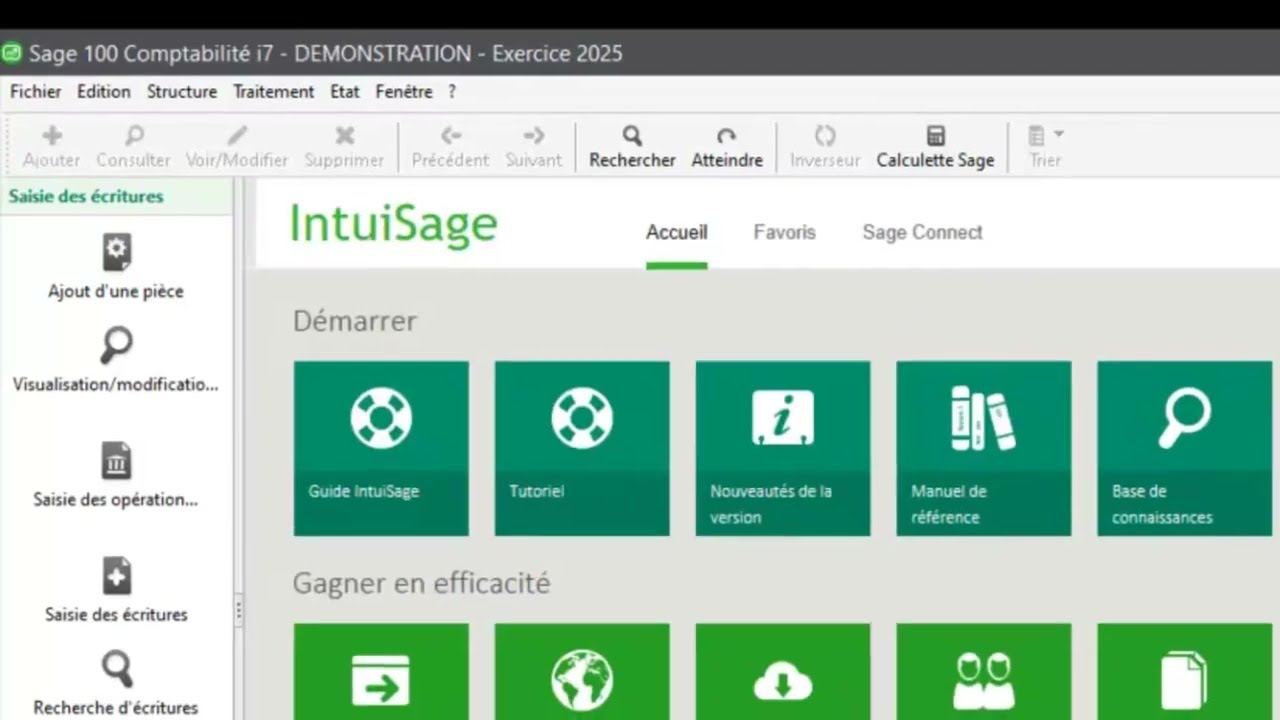This screenshot has height=720, width=1280.
Task: Click the Démarrer section heading
Action: click(355, 321)
